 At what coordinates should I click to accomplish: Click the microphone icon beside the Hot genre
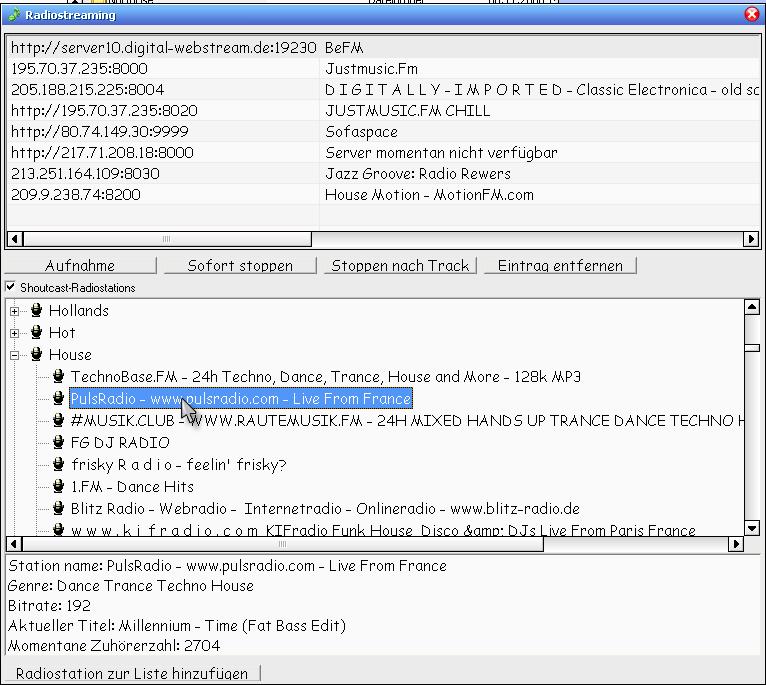(x=37, y=333)
